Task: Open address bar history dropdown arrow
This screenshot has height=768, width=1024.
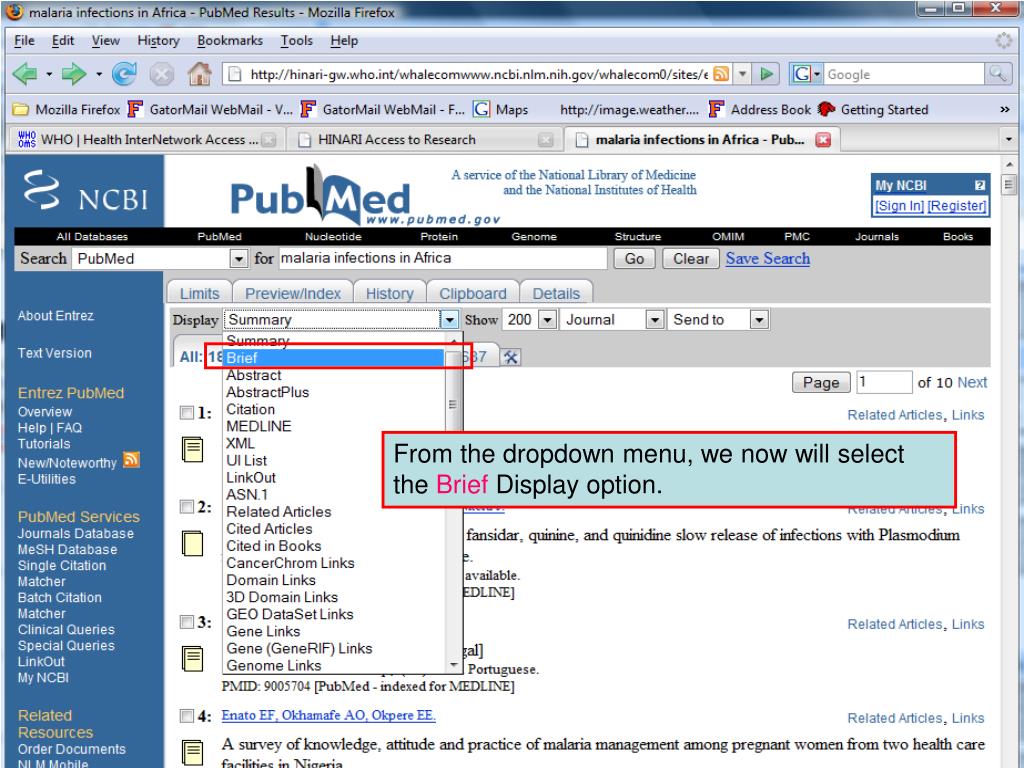Action: pyautogui.click(x=742, y=74)
